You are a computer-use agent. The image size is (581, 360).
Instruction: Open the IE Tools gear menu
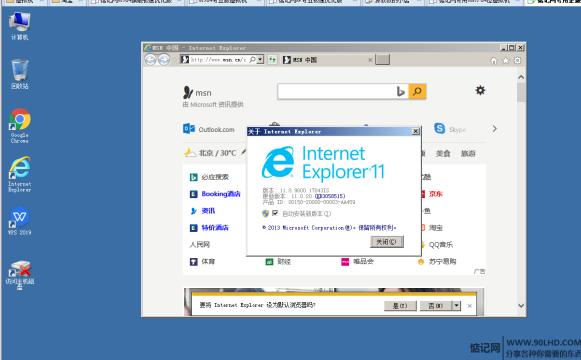point(518,60)
